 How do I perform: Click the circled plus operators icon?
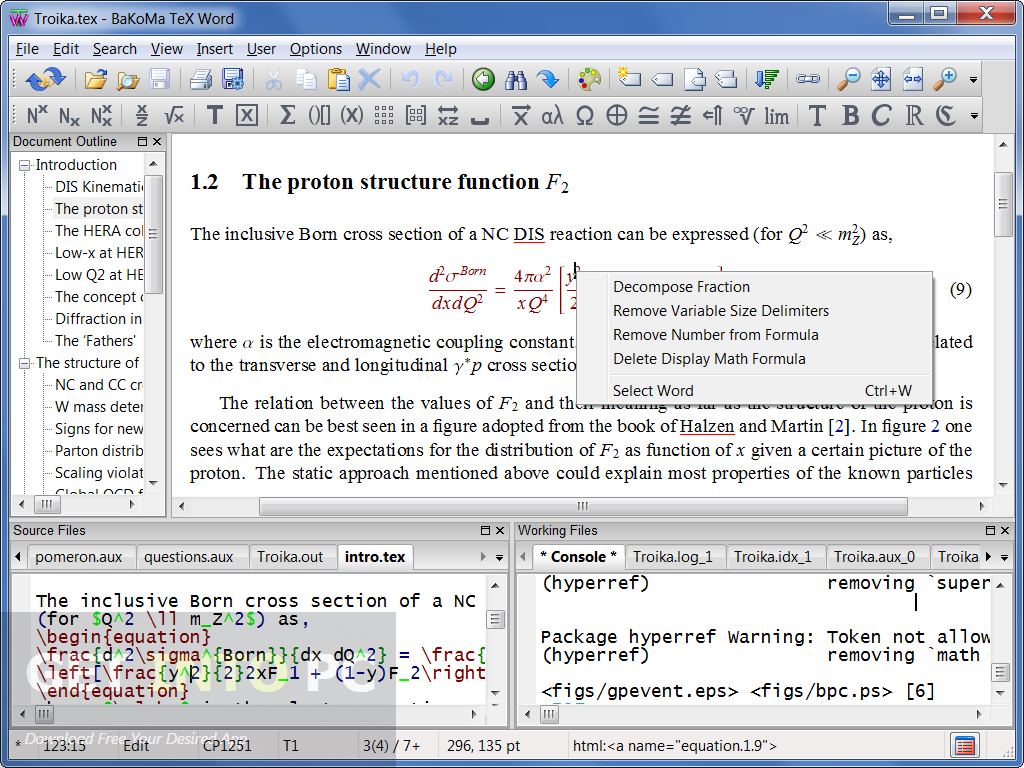coord(616,116)
